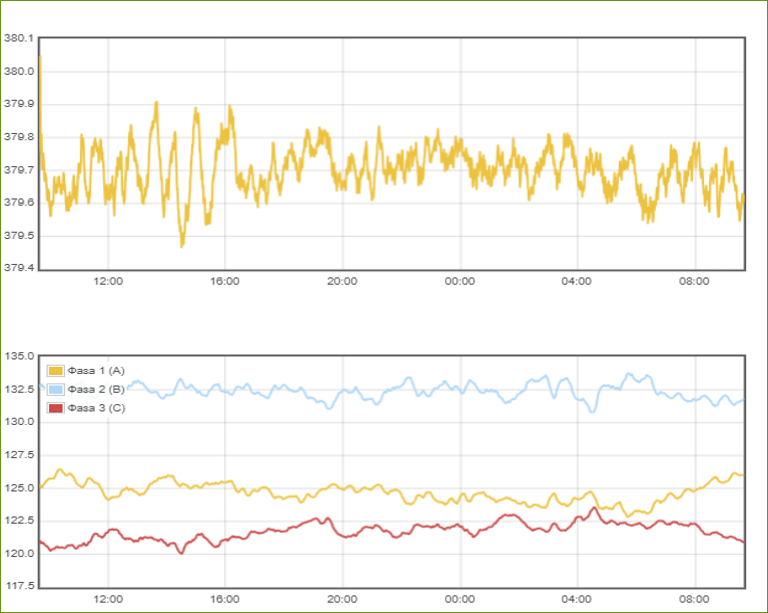The height and width of the screenshot is (613, 768).
Task: Select the 12:00 tick on the upper chart
Action: 108,282
